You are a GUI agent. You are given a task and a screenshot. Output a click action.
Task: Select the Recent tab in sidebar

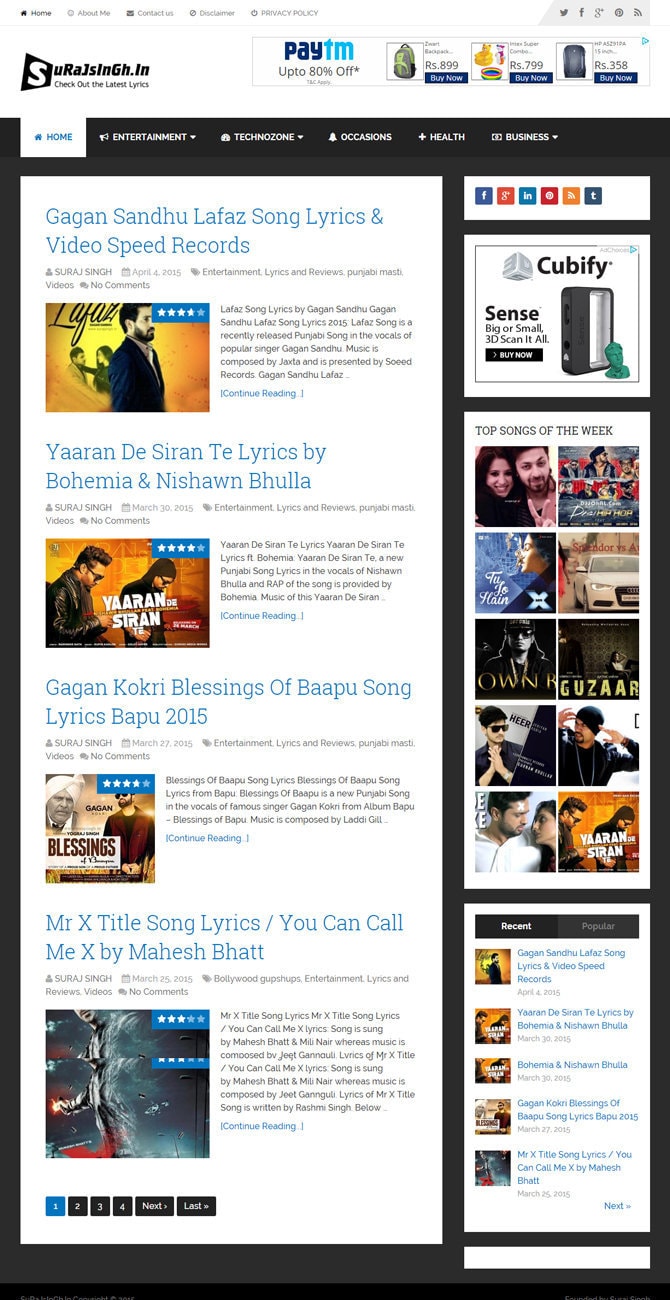[516, 926]
